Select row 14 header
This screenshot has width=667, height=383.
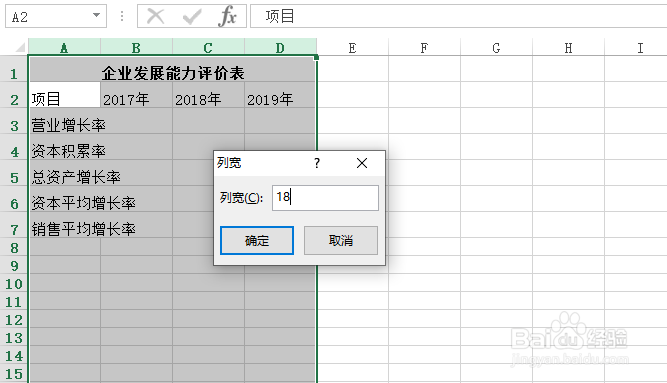coord(14,355)
